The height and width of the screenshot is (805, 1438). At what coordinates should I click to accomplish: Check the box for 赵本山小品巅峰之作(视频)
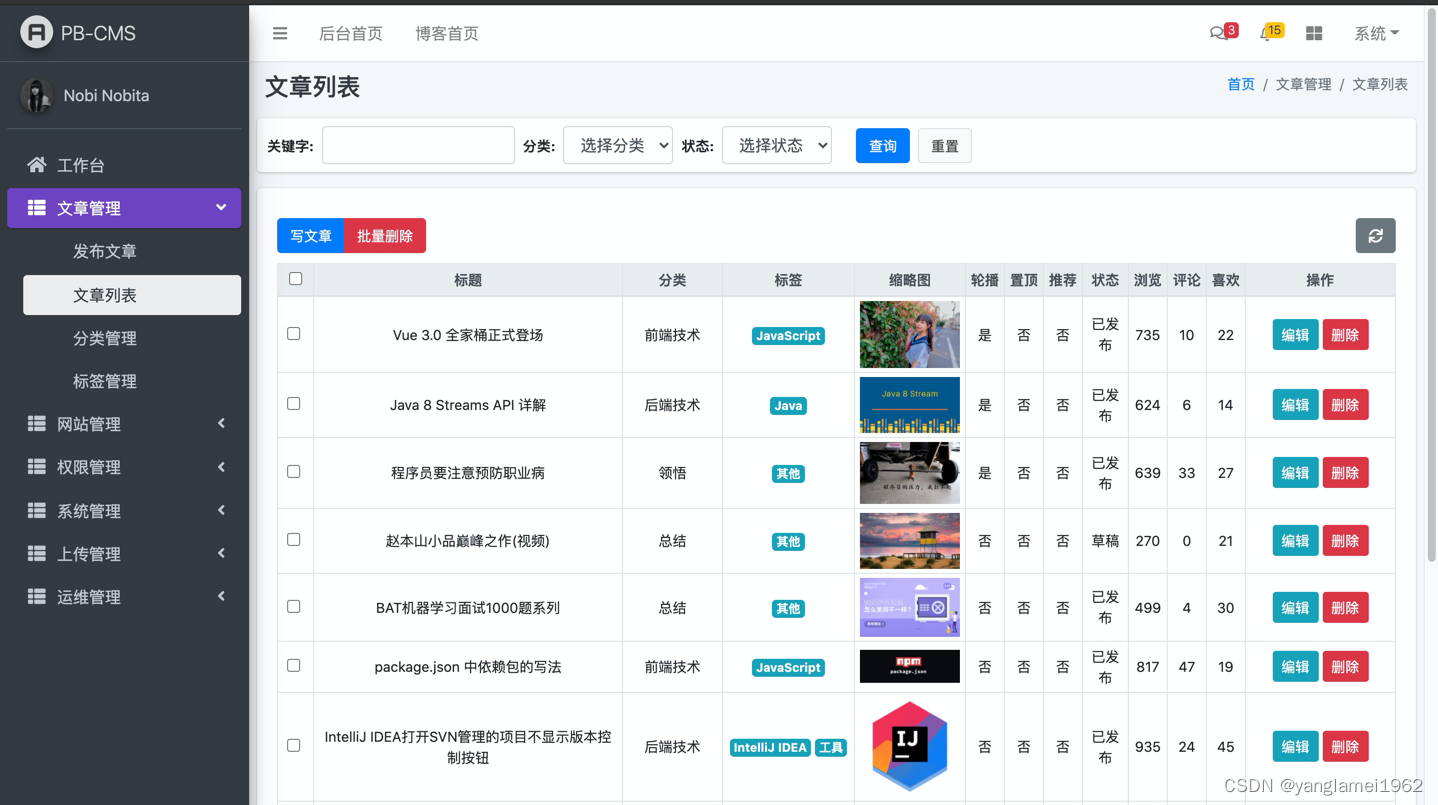click(294, 540)
